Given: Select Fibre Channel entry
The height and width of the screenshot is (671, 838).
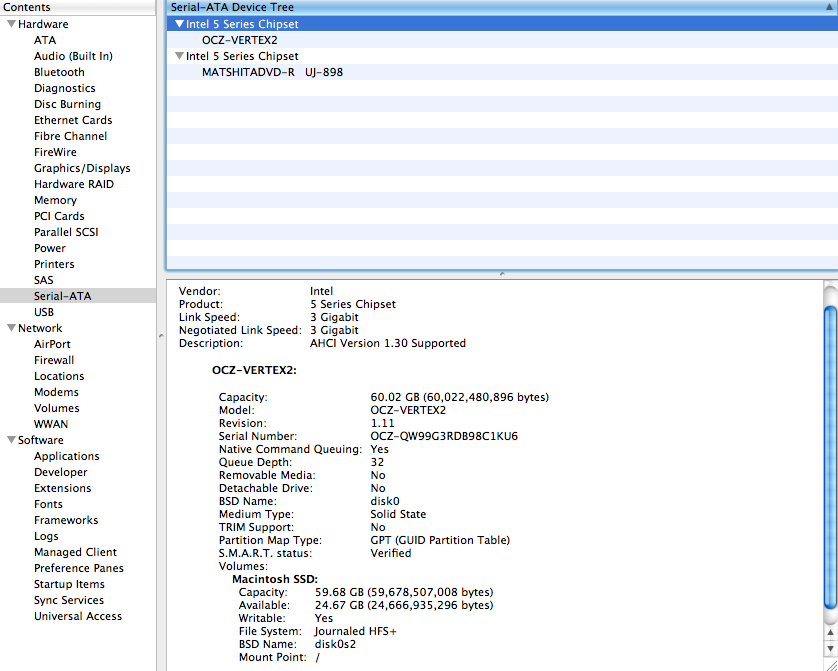Looking at the screenshot, I should (x=71, y=136).
